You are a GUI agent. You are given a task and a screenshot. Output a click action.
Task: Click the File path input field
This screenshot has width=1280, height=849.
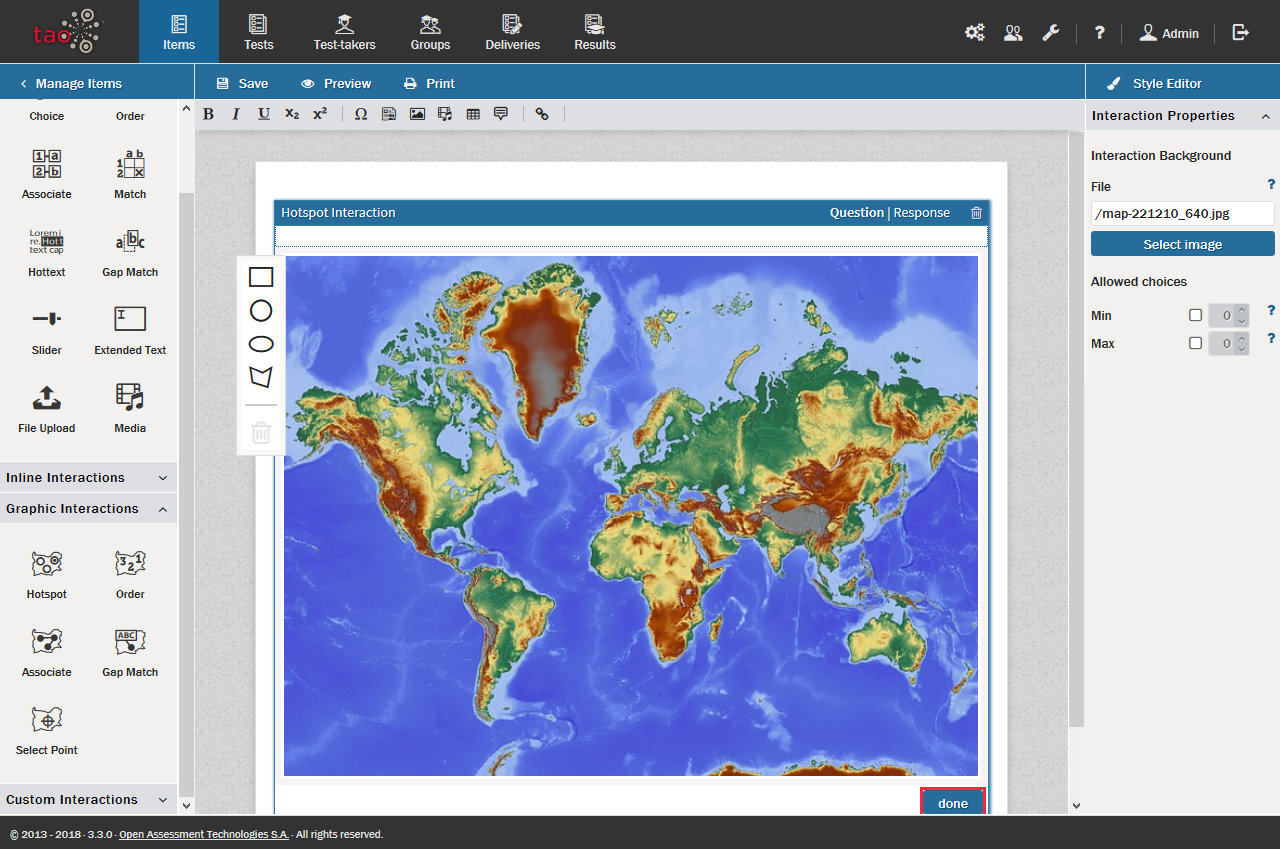(1182, 213)
